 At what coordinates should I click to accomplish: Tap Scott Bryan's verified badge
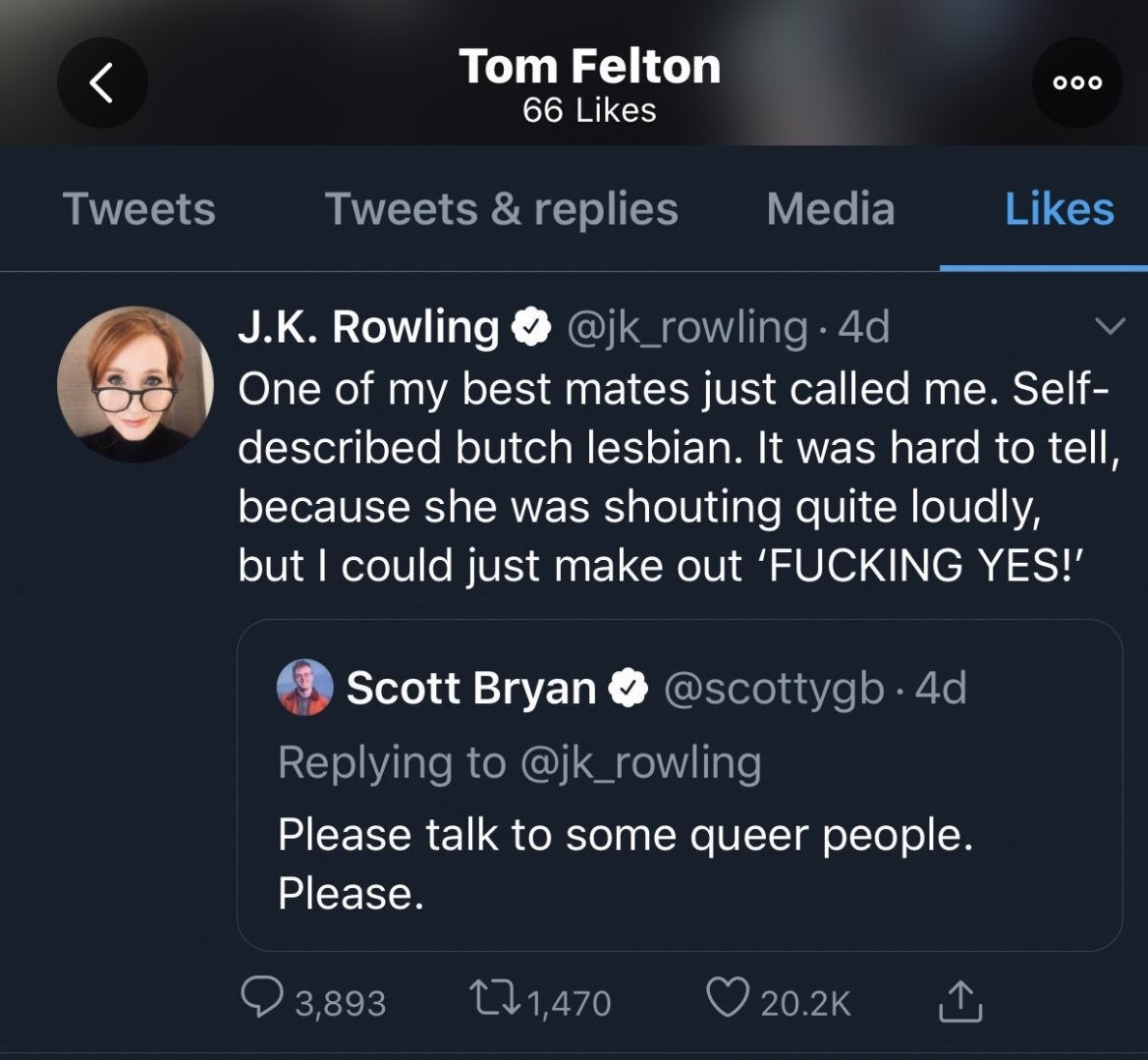pos(629,689)
